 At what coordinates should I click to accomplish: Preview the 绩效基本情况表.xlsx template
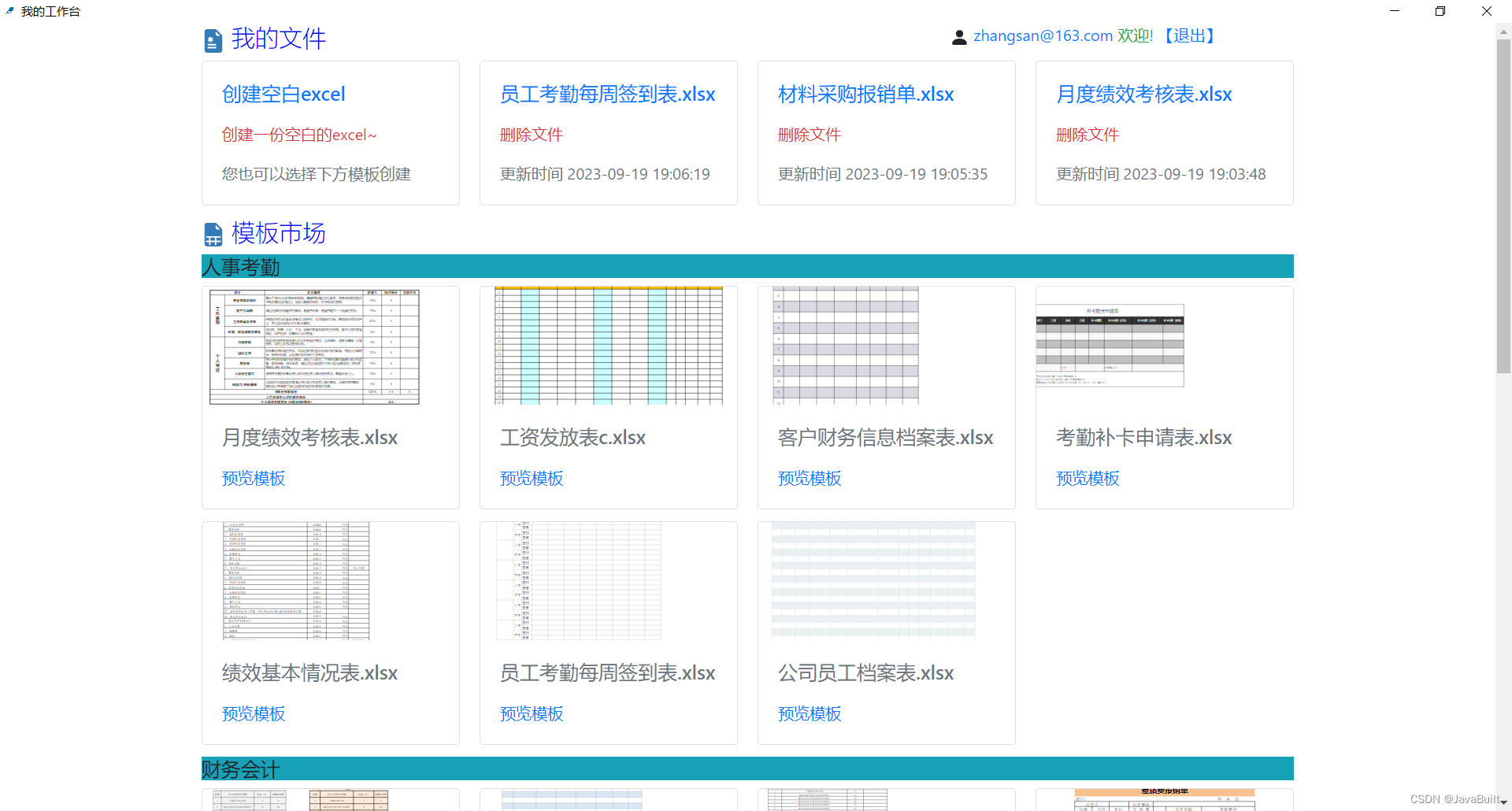[253, 713]
